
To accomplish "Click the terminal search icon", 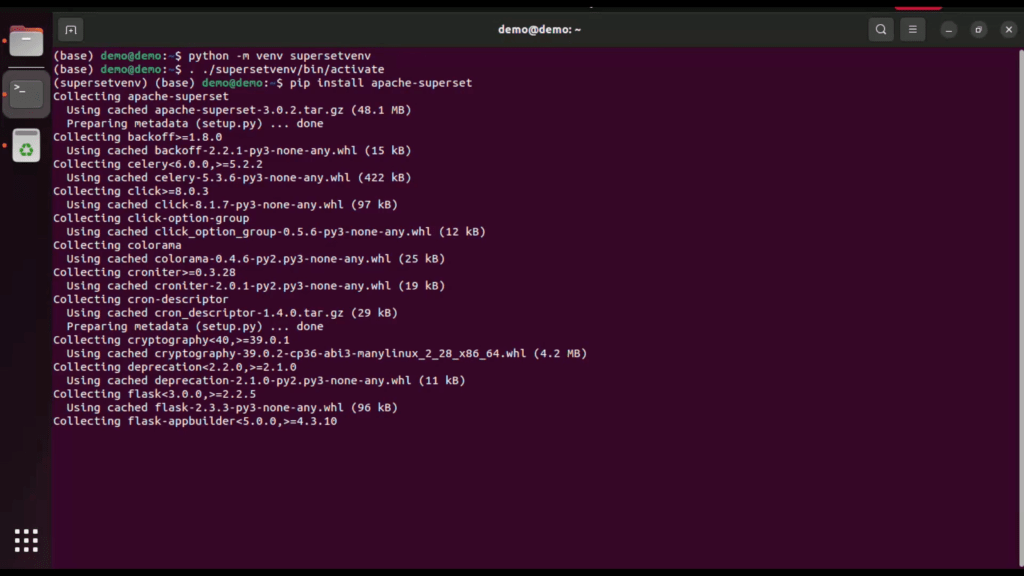I will pos(880,29).
